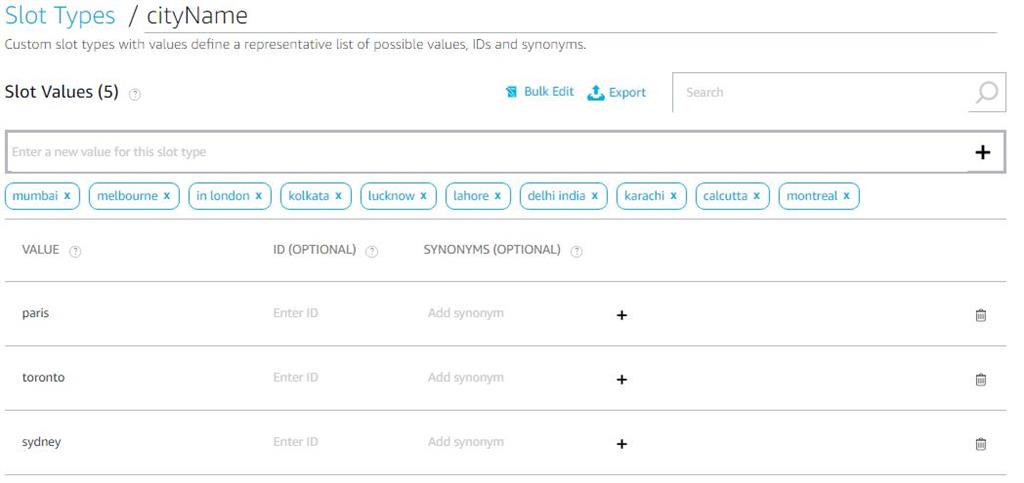Focus the new slot value input

480,152
